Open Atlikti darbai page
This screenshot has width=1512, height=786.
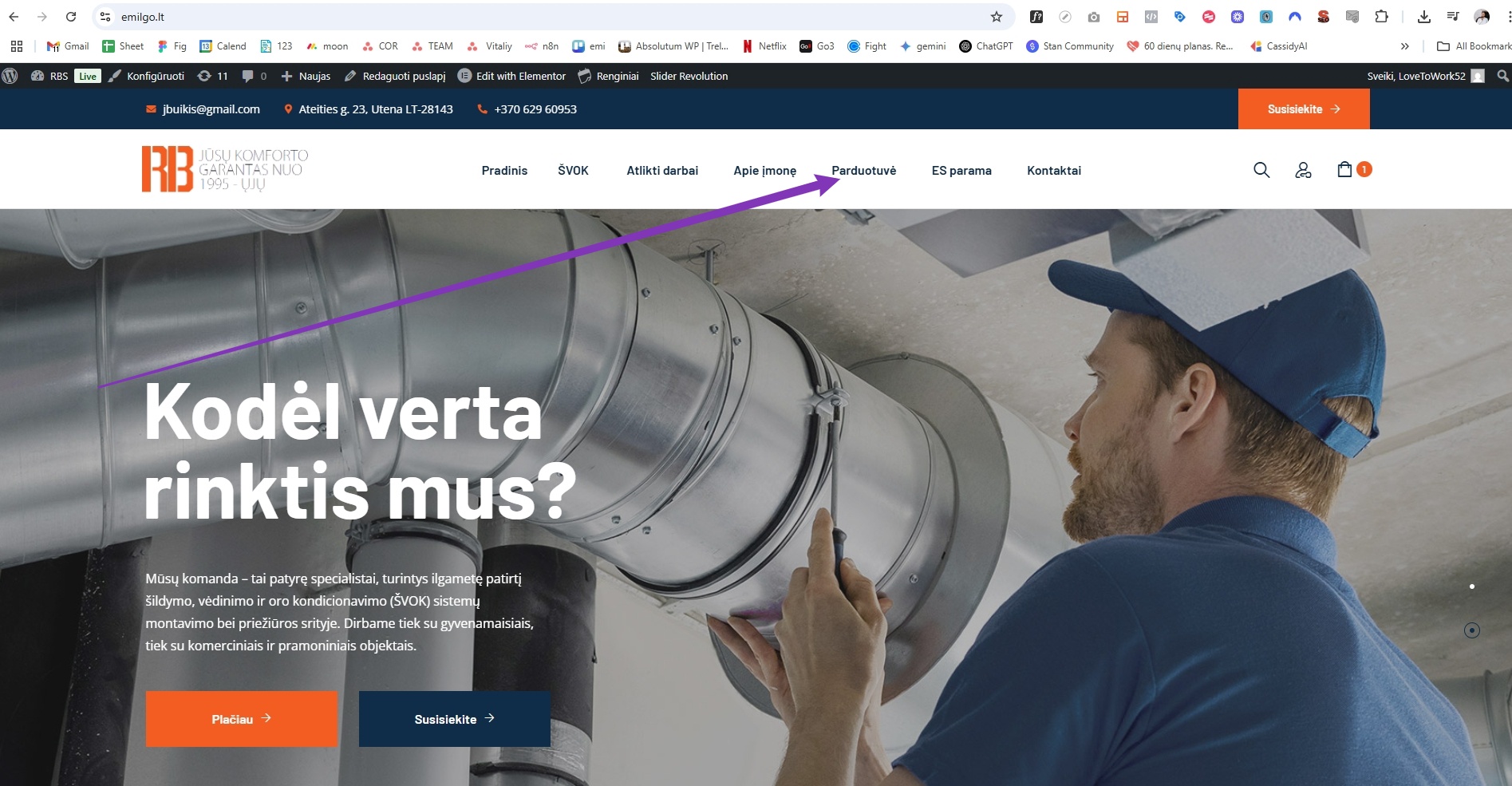(x=662, y=171)
